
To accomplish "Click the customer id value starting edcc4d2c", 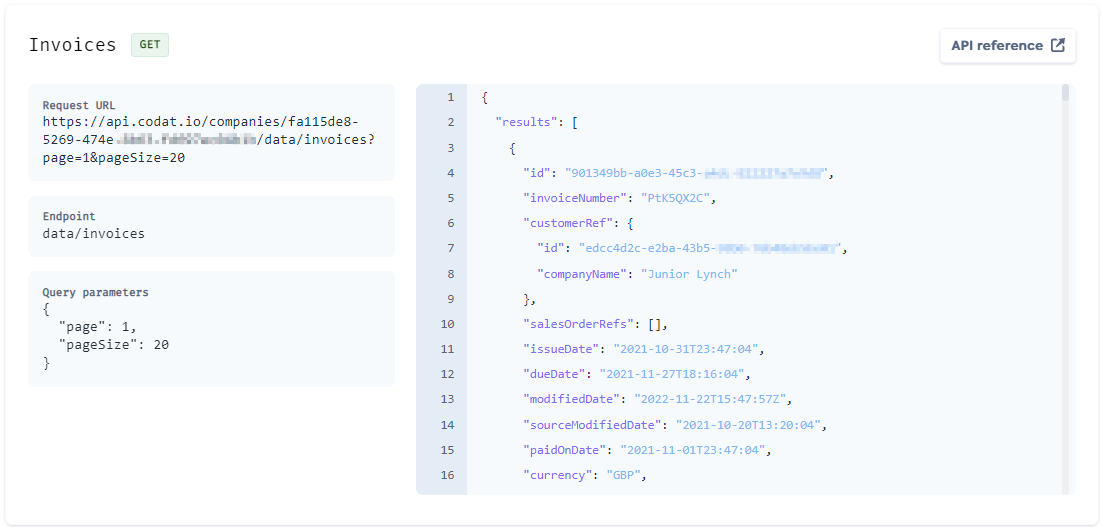I will click(711, 248).
